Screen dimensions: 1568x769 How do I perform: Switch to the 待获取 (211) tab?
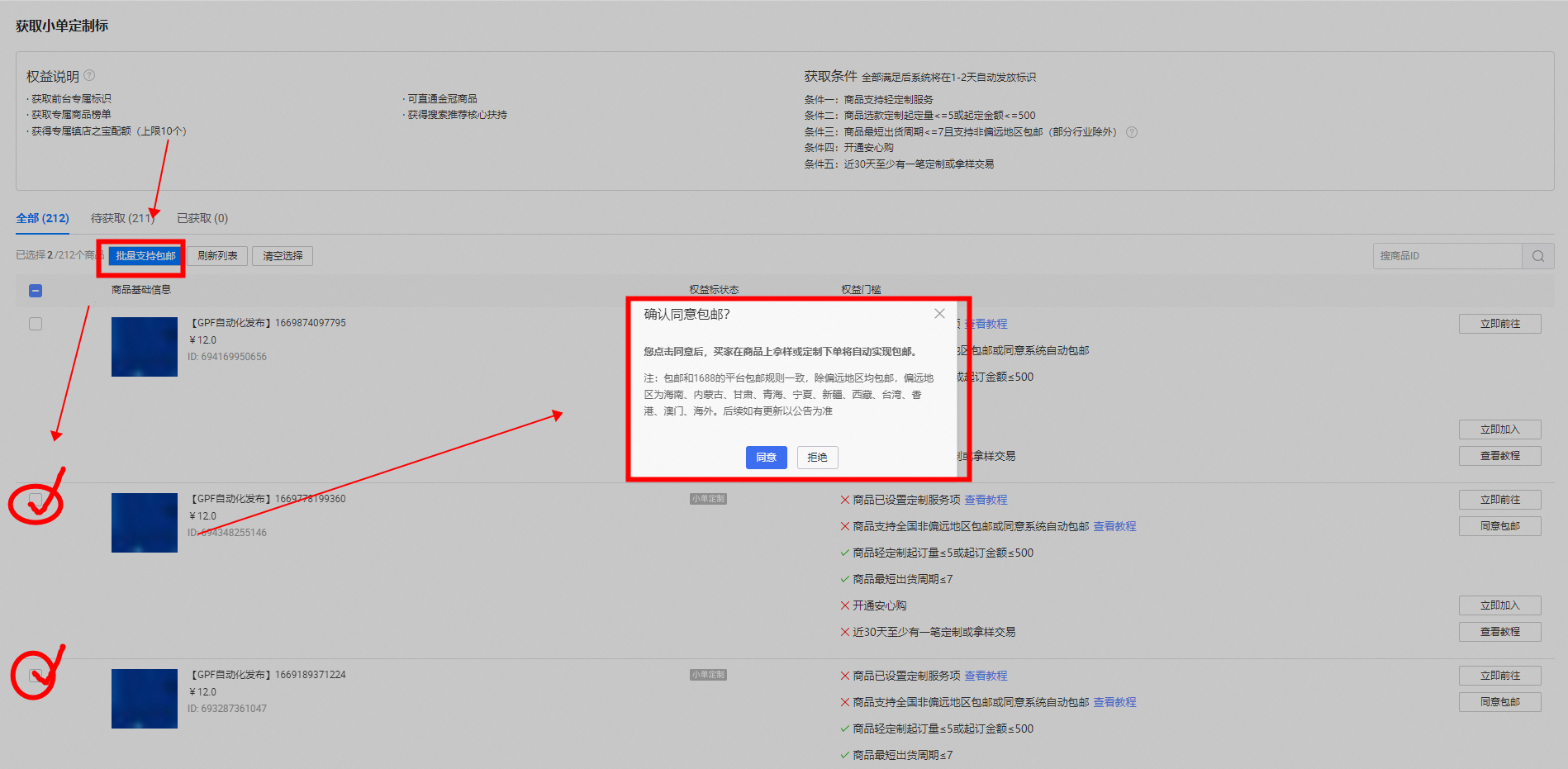click(121, 217)
